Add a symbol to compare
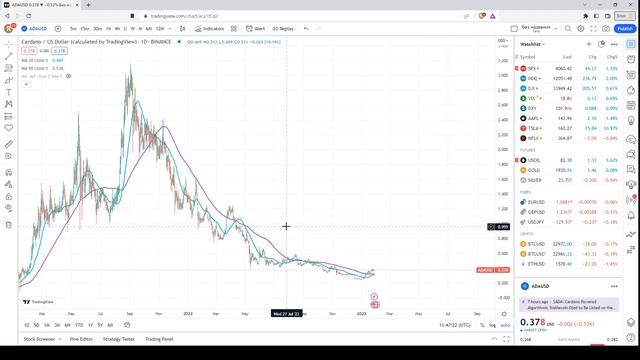 (58, 29)
